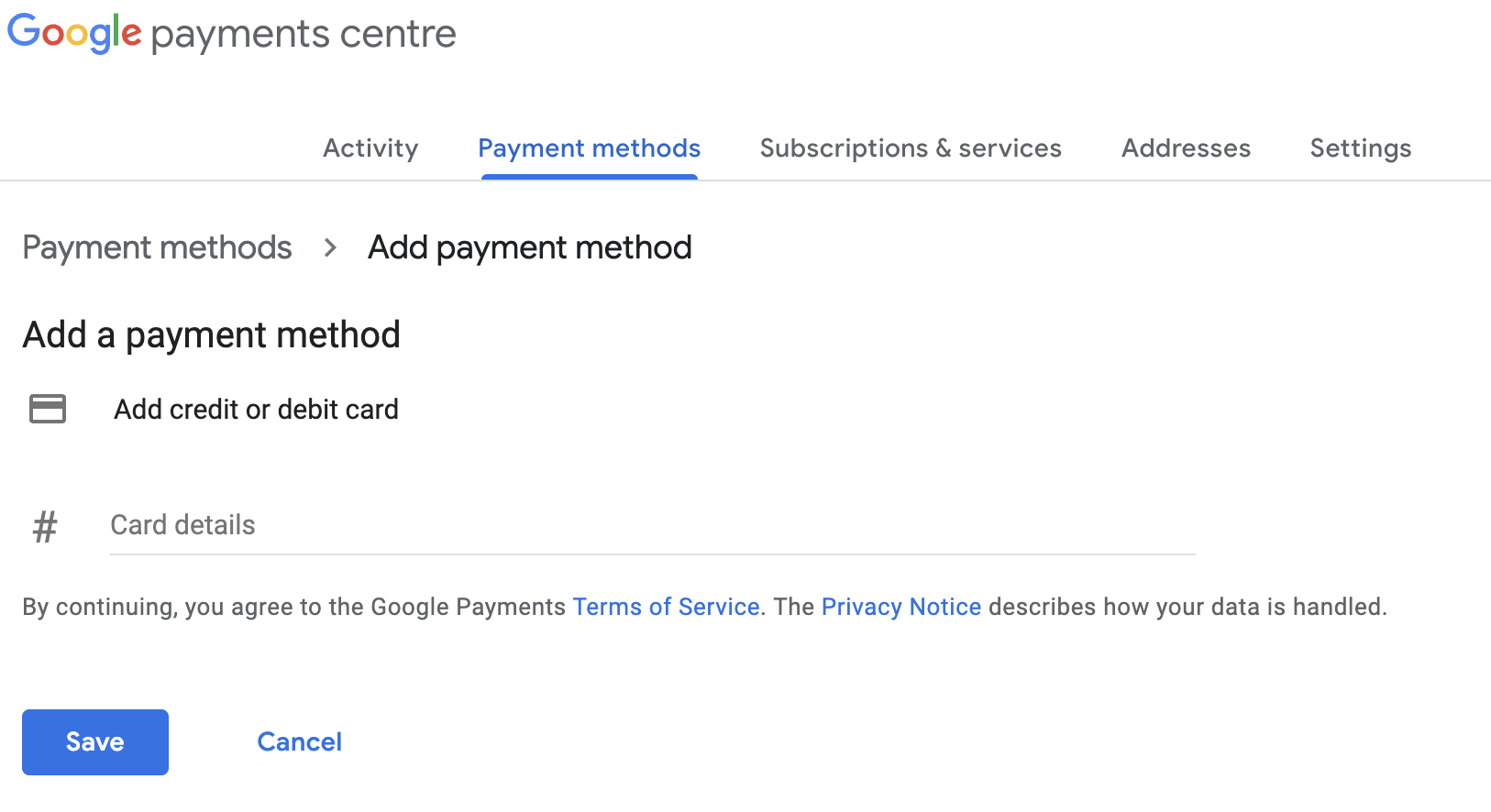Go to the Addresses tab
This screenshot has width=1491, height=812.
click(1186, 148)
